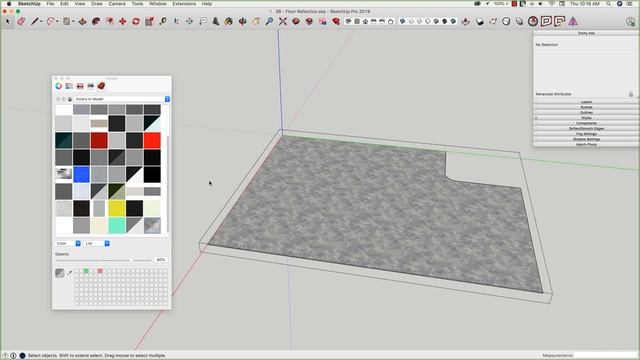
Task: Go forward in the Colors list
Action: pos(64,99)
